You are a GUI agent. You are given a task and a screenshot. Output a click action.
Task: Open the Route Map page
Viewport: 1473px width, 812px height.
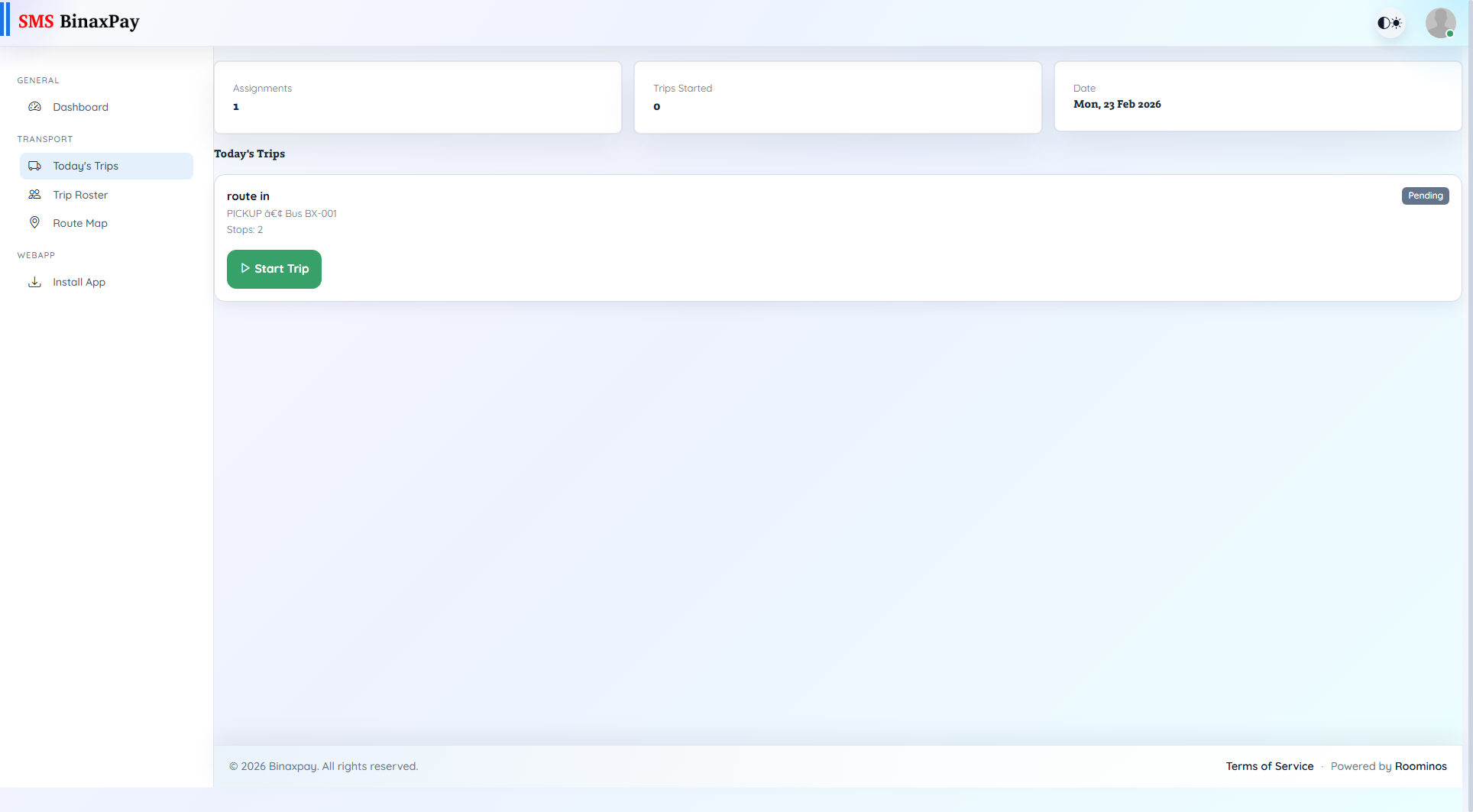pyautogui.click(x=80, y=223)
